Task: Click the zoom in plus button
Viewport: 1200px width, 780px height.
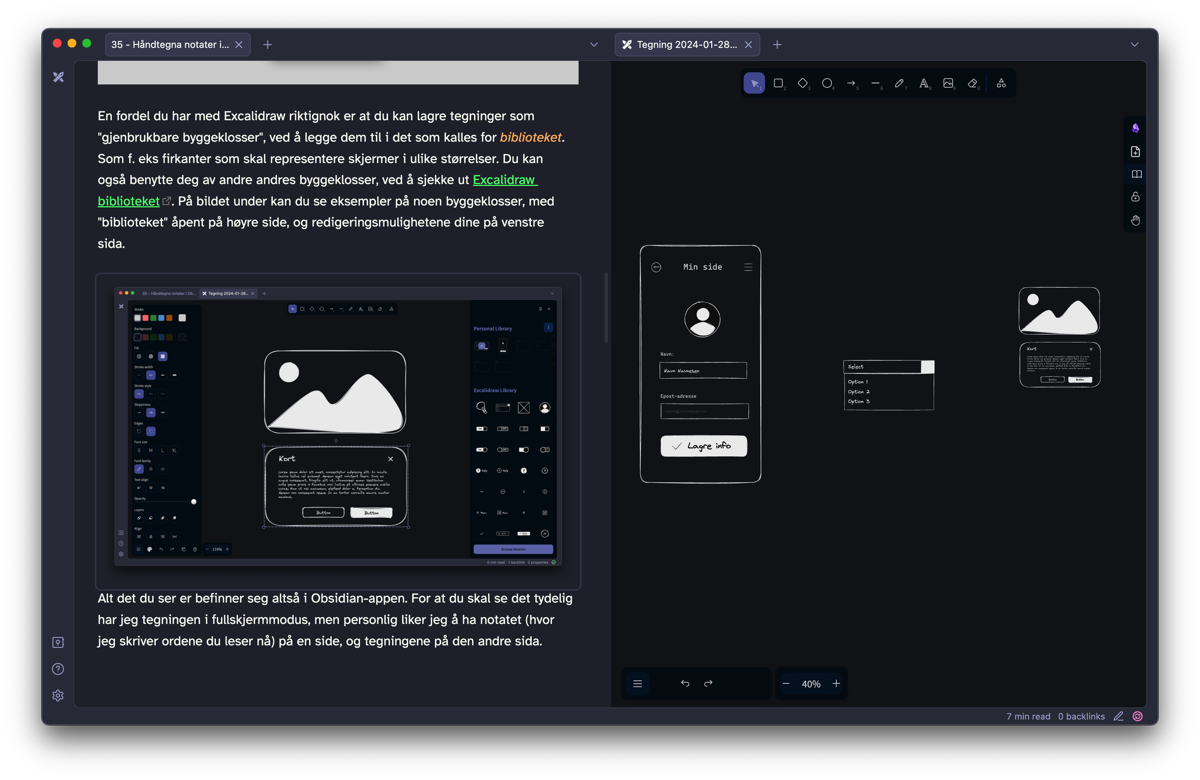Action: tap(836, 684)
